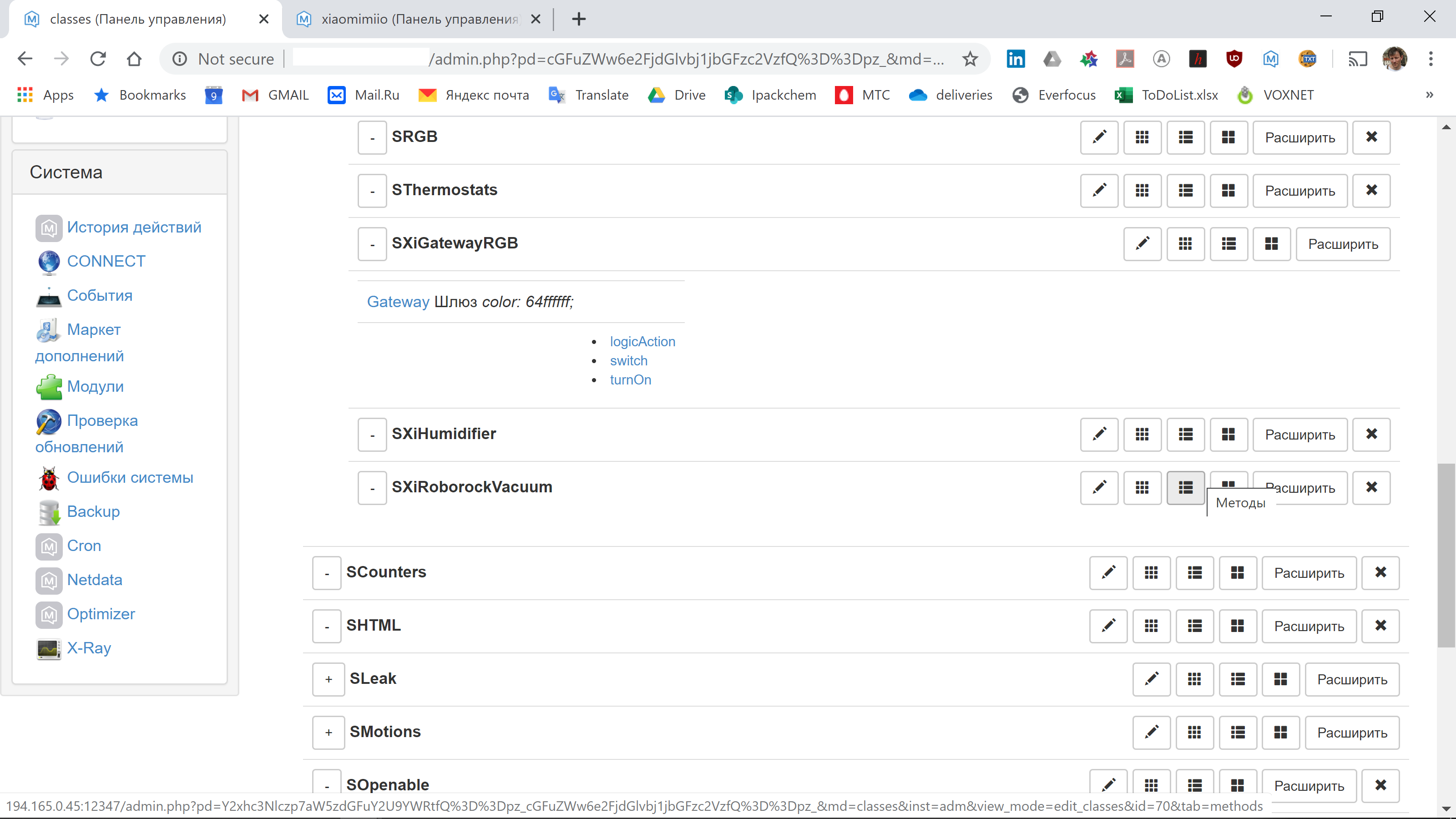Screen dimensions: 1456x819
Task: Open the objects grid icon for SThermostats
Action: click(x=1143, y=191)
